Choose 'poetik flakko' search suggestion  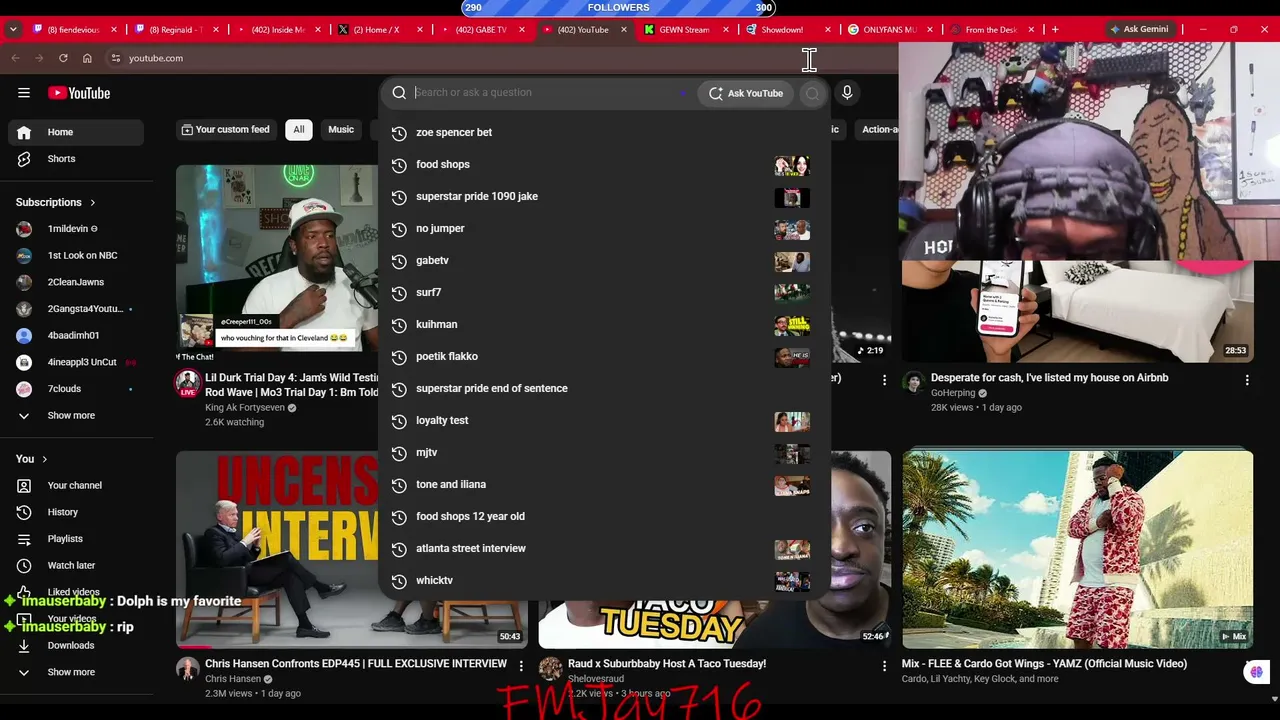605,356
